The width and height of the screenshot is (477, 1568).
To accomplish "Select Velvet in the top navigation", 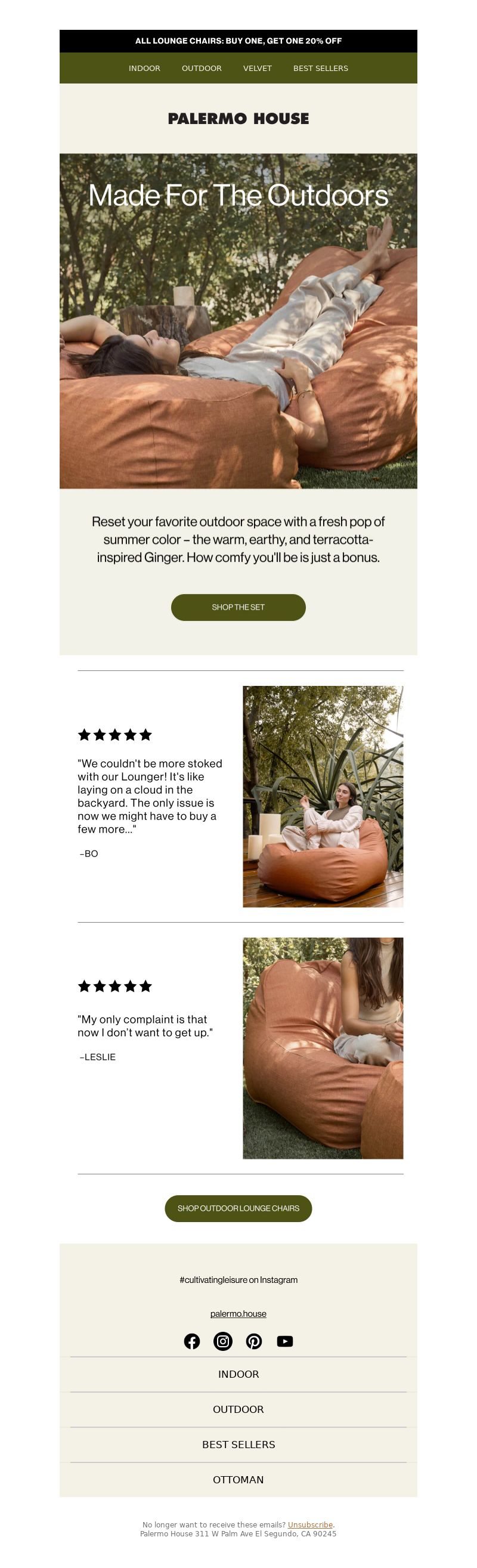I will point(258,68).
